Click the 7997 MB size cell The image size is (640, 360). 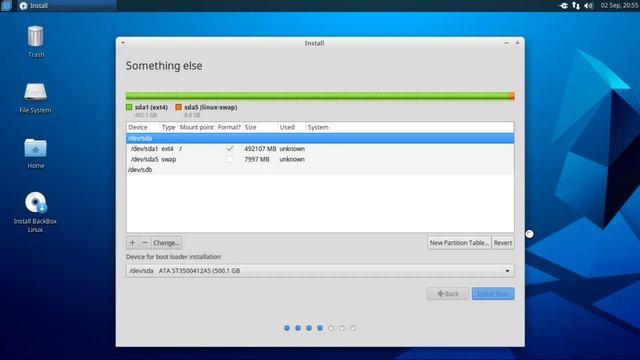(257, 159)
